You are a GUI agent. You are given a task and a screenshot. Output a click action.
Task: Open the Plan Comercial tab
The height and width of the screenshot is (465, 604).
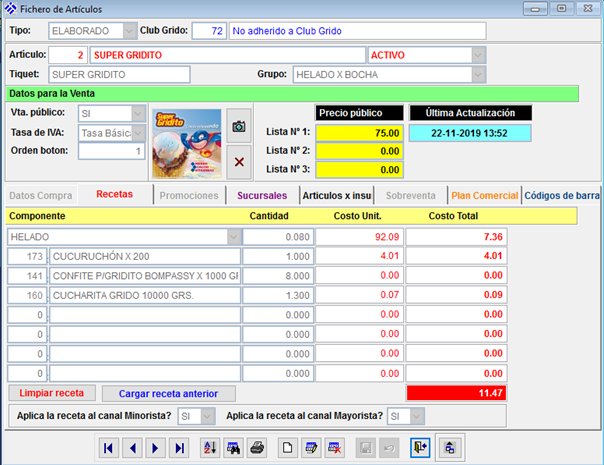(x=484, y=195)
